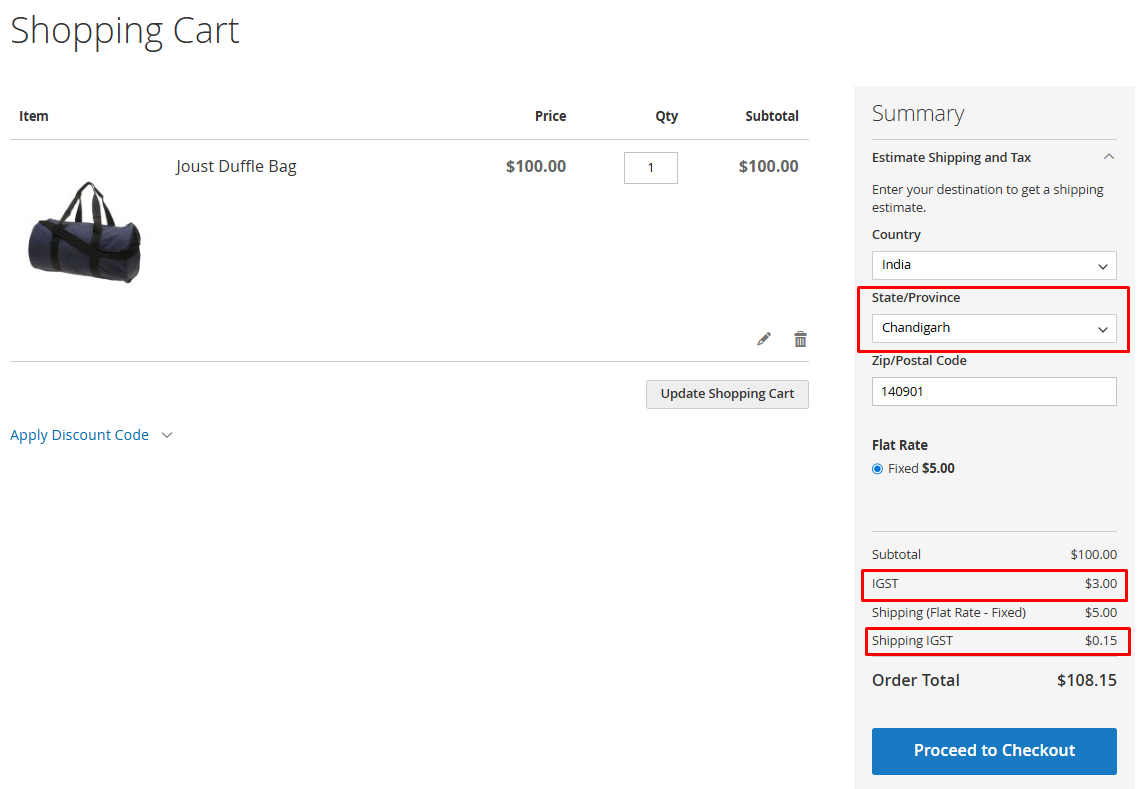
Task: Click Proceed to Checkout button
Action: pyautogui.click(x=994, y=751)
